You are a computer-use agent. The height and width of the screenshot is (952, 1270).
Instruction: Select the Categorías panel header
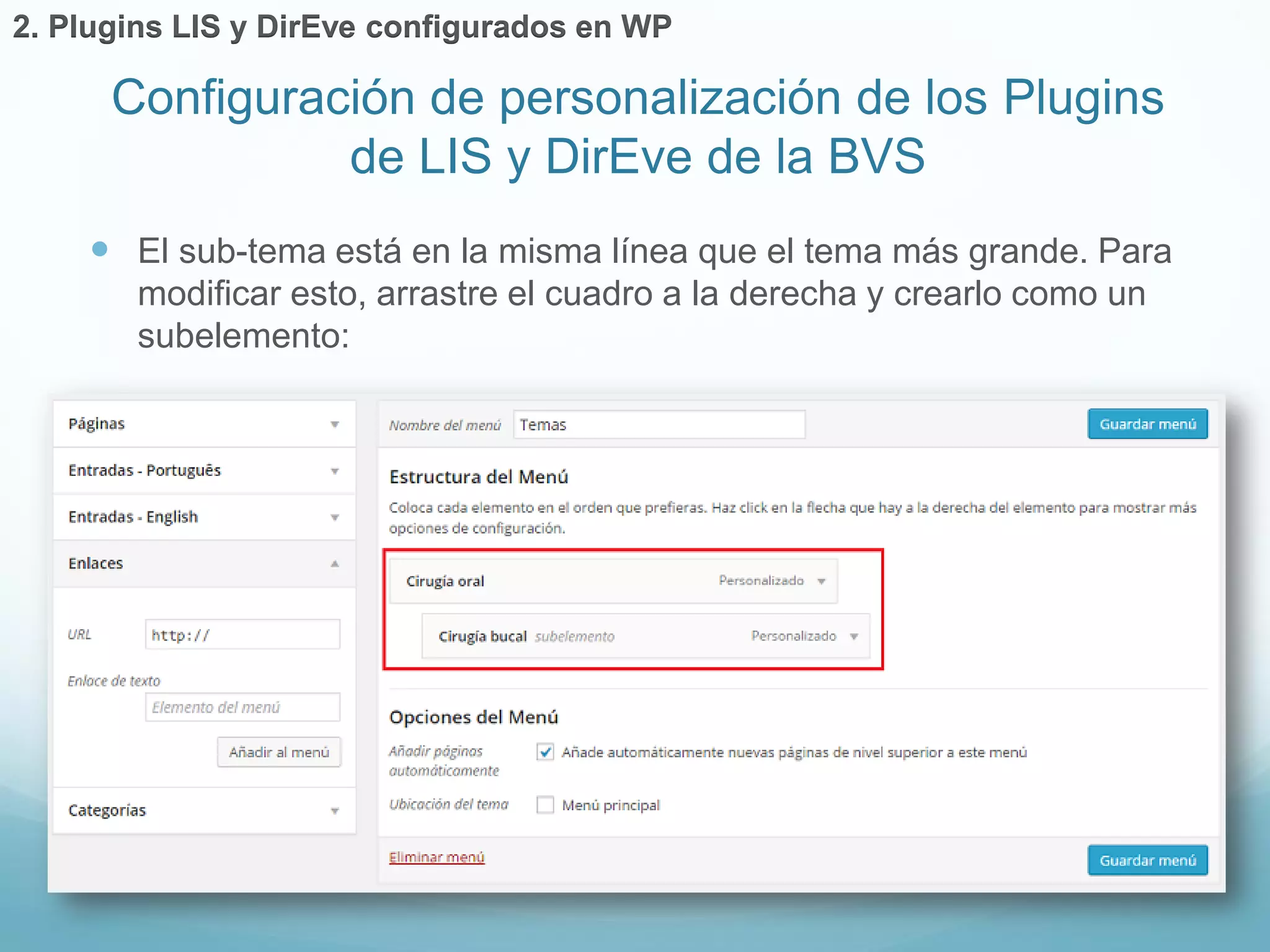tap(205, 811)
